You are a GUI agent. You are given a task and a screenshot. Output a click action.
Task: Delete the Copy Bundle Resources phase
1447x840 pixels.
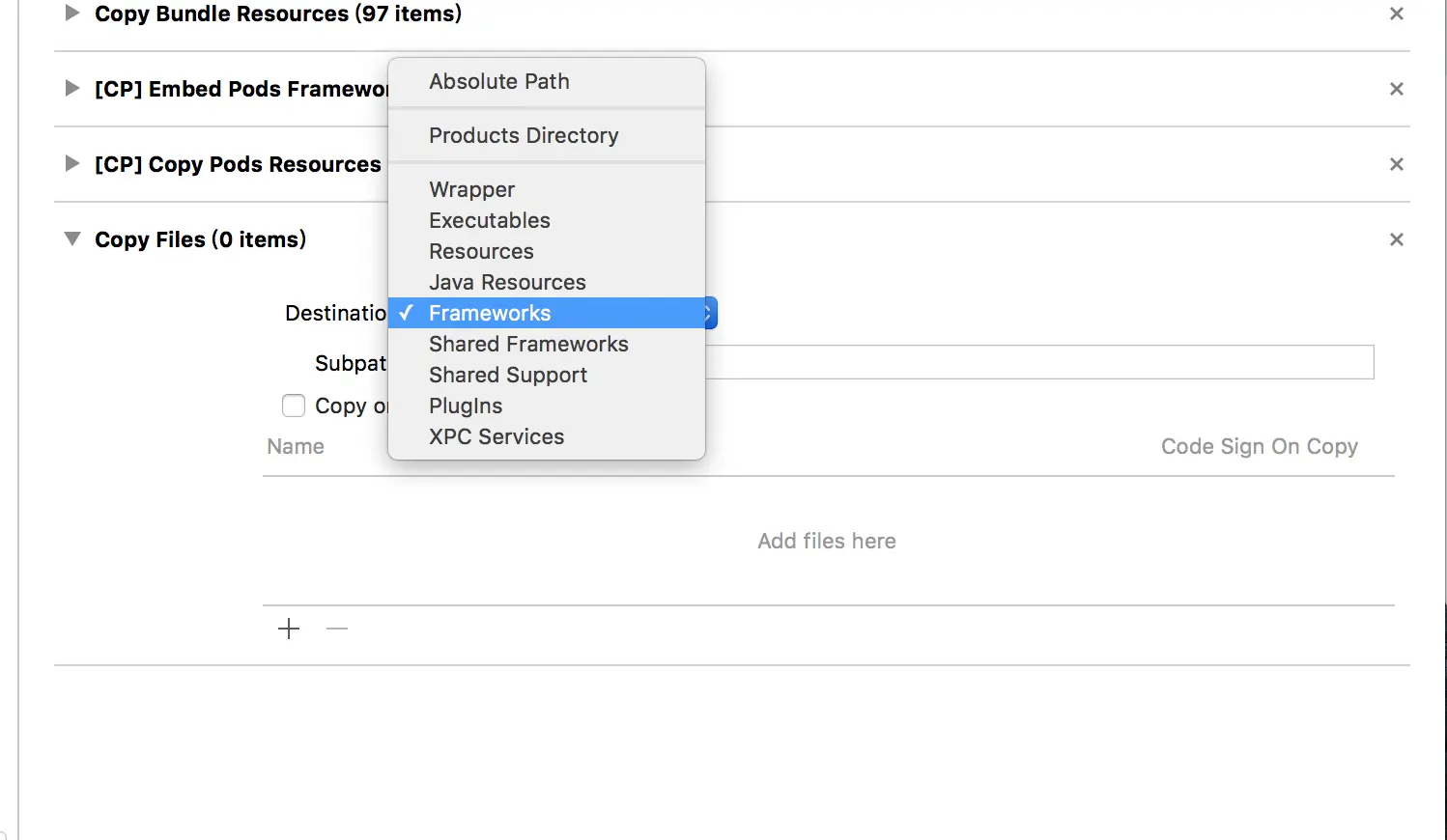[1396, 14]
